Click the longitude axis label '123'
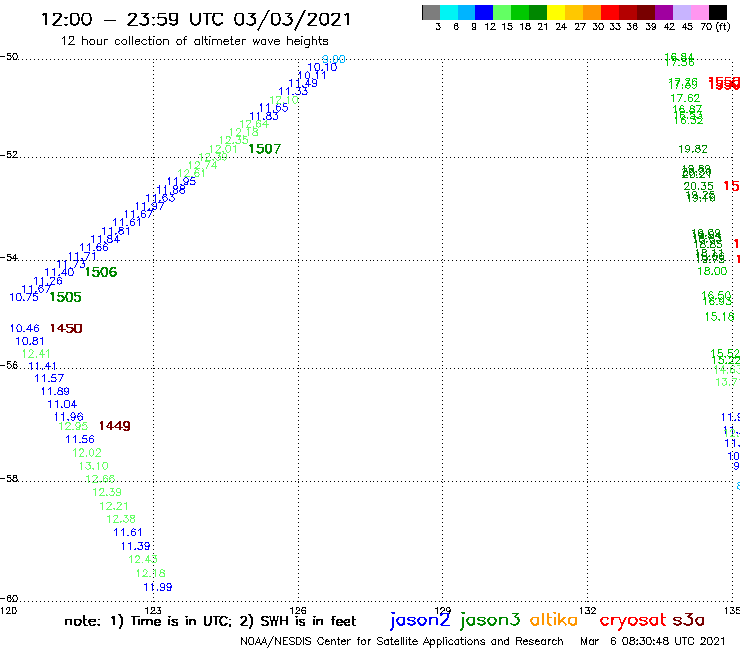The height and width of the screenshot is (650, 740). [153, 610]
